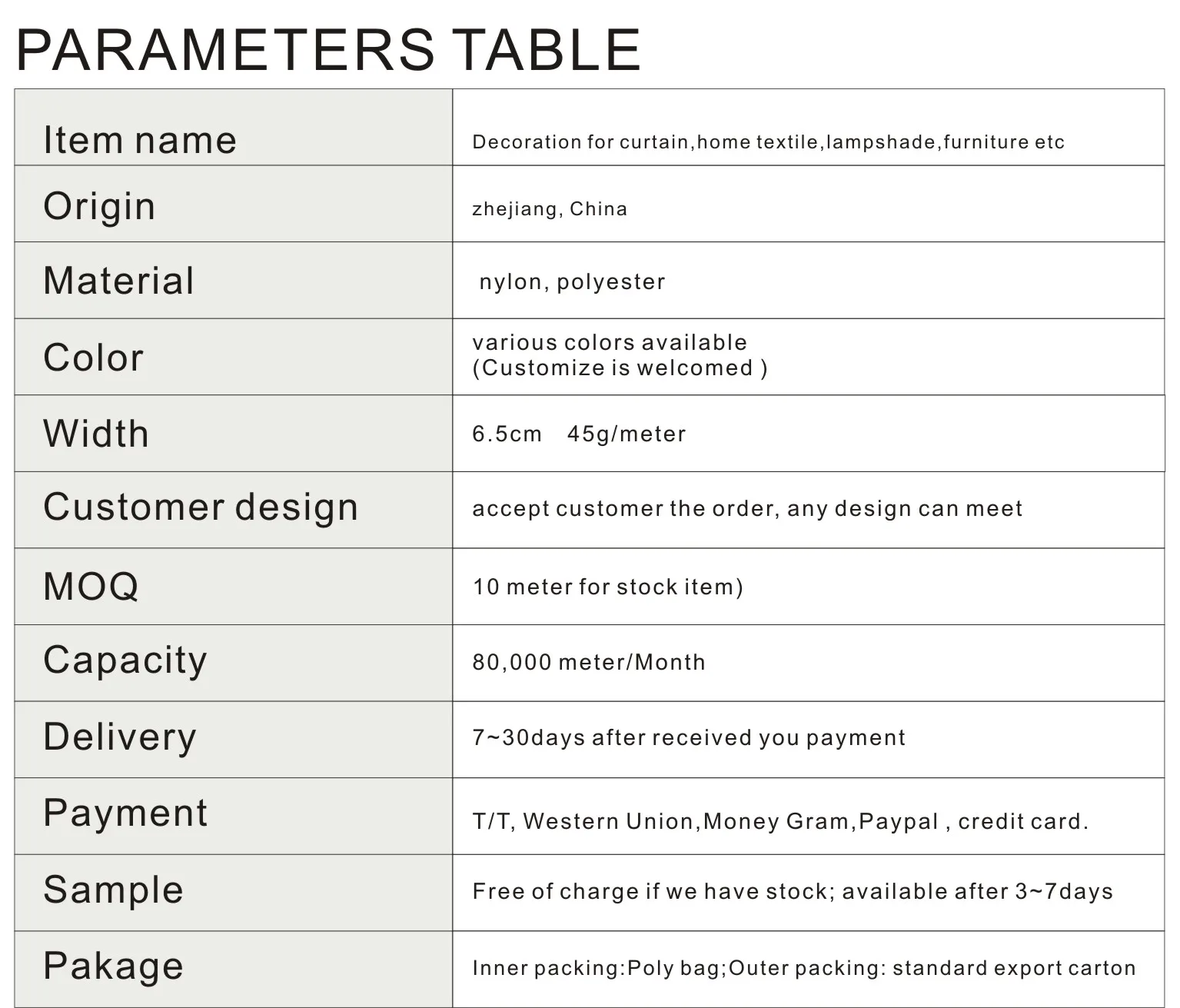Click the Width label cell
Image resolution: width=1180 pixels, height=1008 pixels.
96,434
